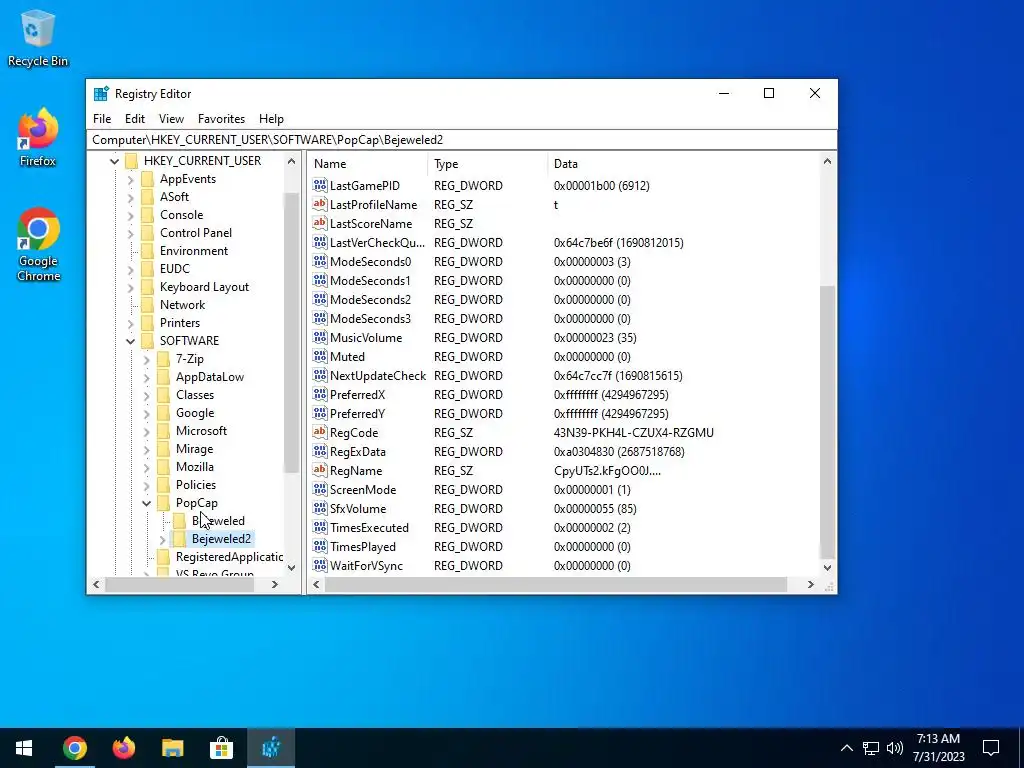The height and width of the screenshot is (768, 1024).
Task: Open the Windows Start menu
Action: click(24, 748)
